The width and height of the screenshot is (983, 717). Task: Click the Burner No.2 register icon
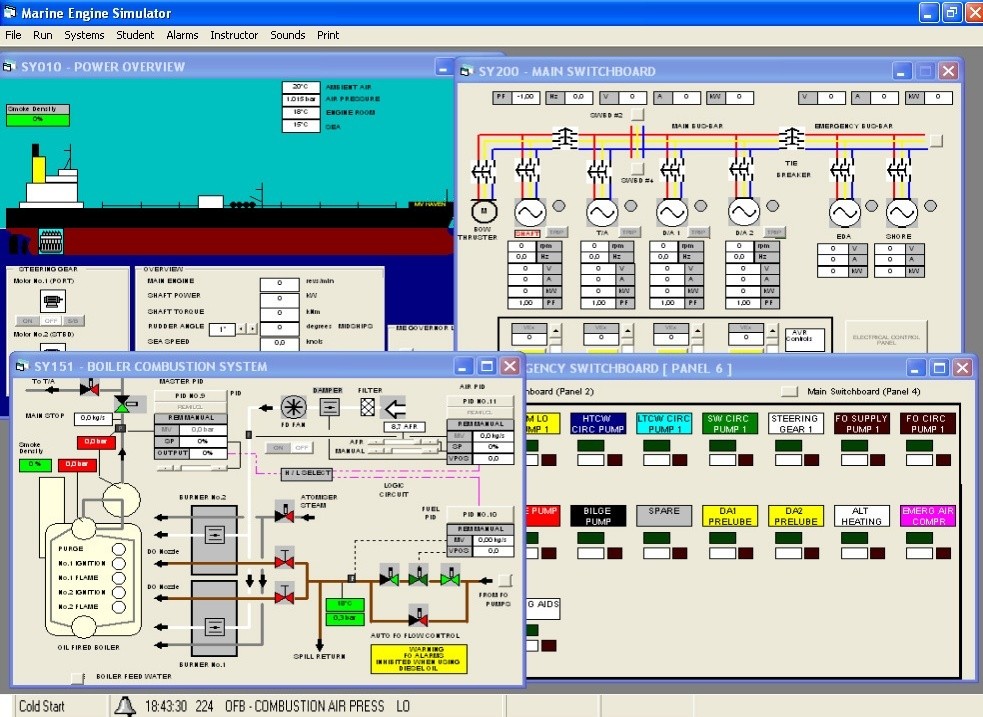pos(213,535)
